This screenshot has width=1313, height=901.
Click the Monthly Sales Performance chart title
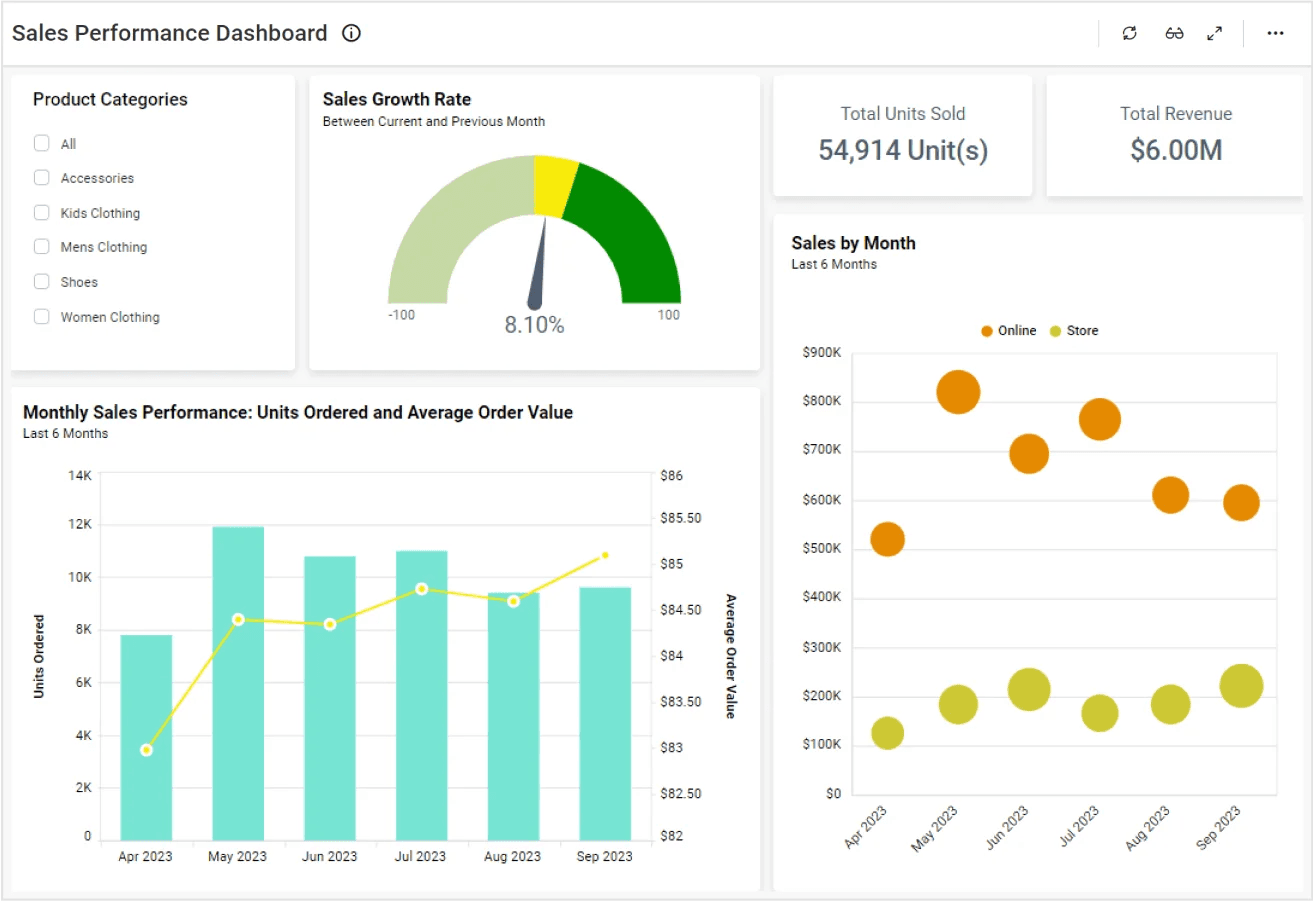click(x=298, y=412)
